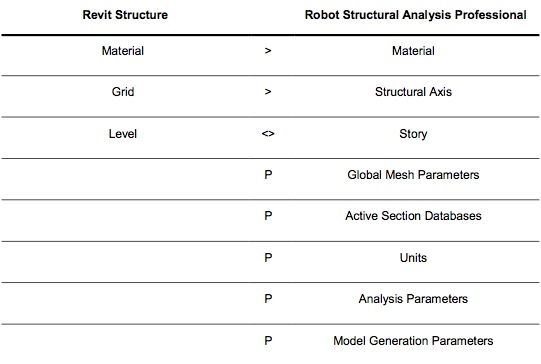Select the Grid cell
Image resolution: width=541 pixels, height=364 pixels.
point(123,92)
